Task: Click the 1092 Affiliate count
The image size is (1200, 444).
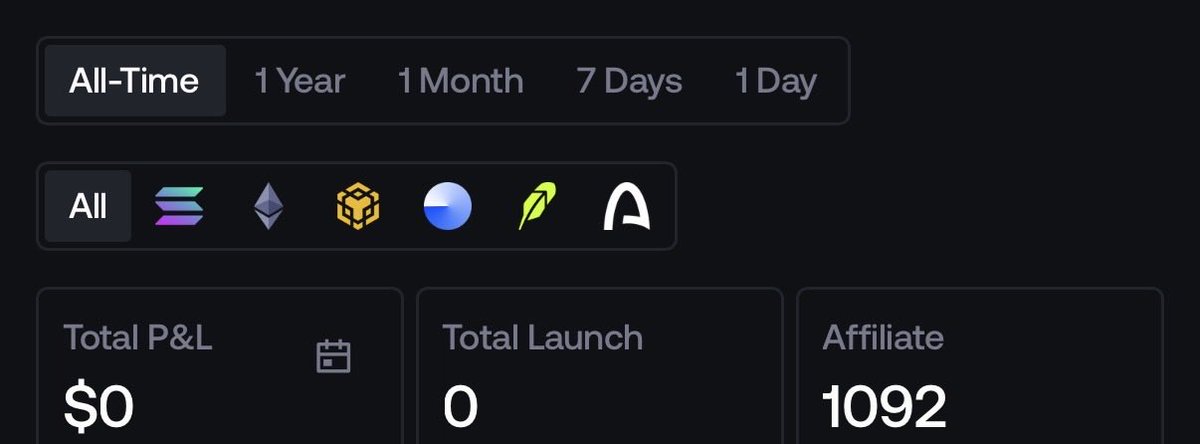Action: pyautogui.click(x=884, y=407)
